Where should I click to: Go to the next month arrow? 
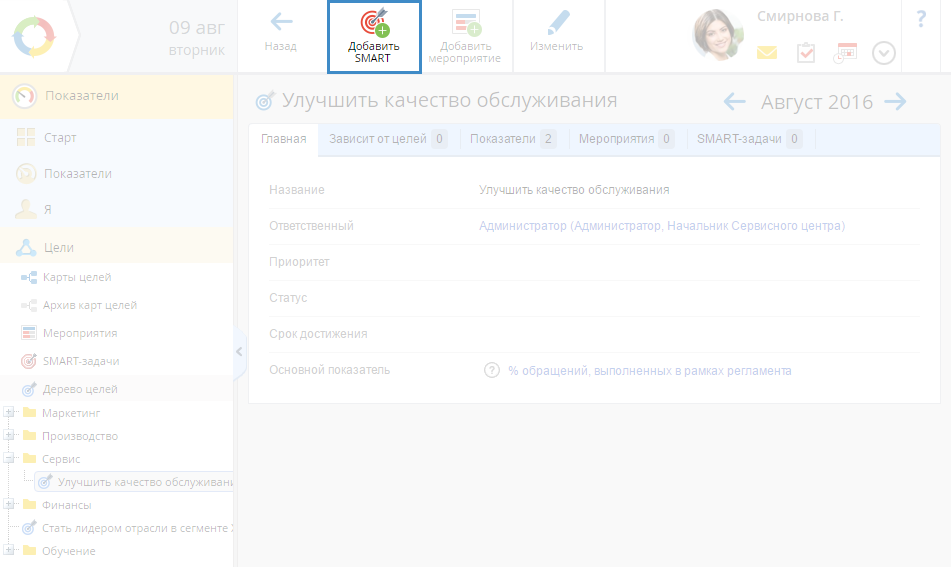(895, 101)
